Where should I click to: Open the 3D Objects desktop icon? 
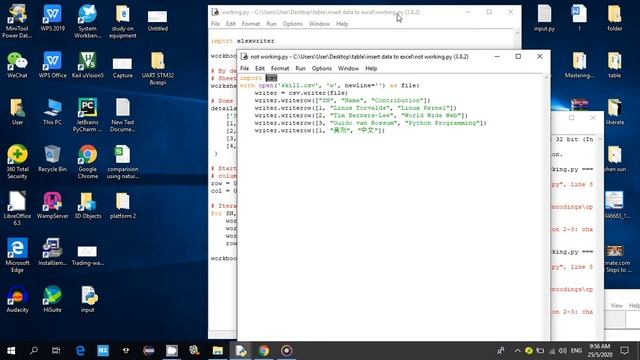click(87, 205)
